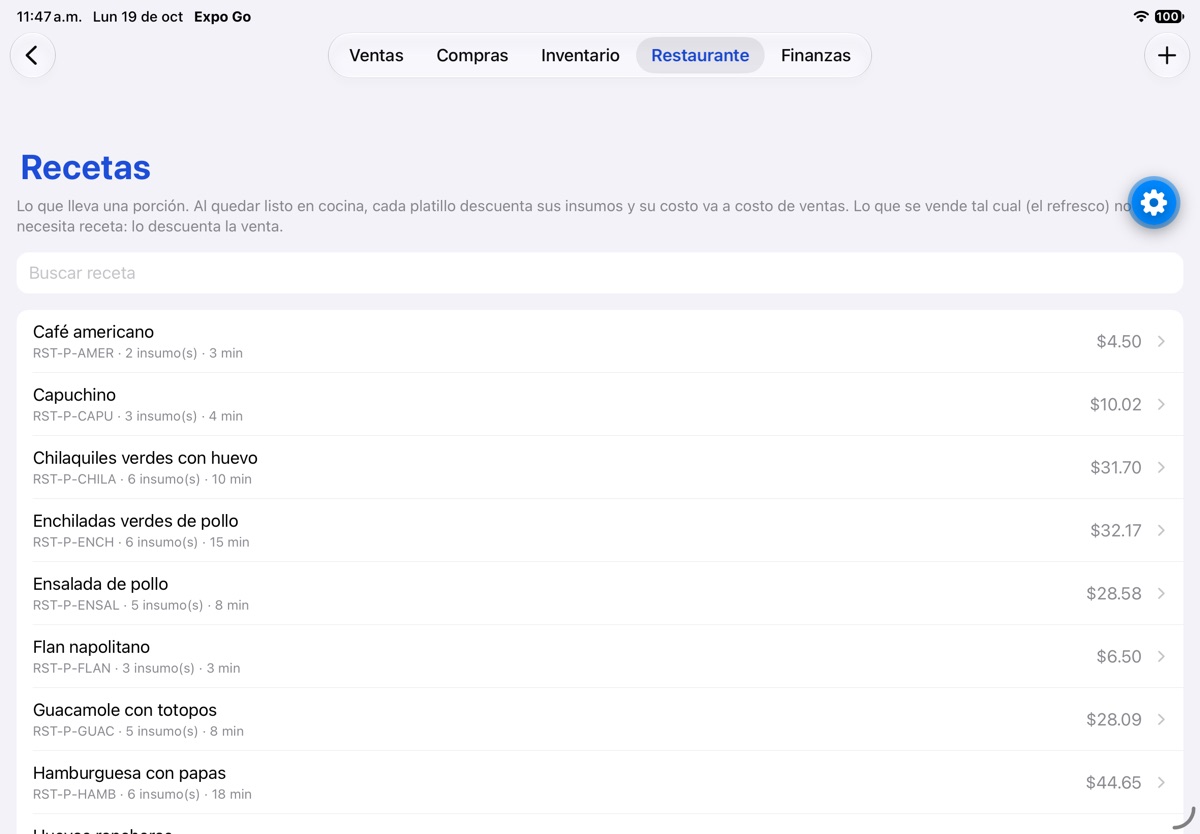The height and width of the screenshot is (834, 1200).
Task: Open chevron on the Capuchino row
Action: (1161, 404)
